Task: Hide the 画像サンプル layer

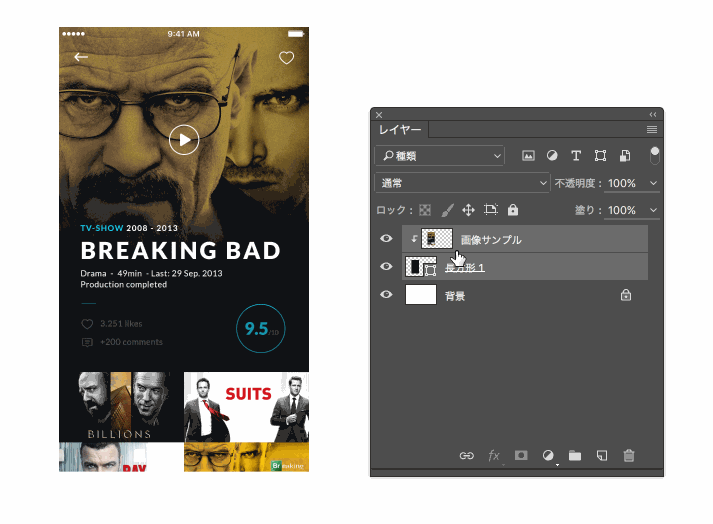Action: point(386,238)
